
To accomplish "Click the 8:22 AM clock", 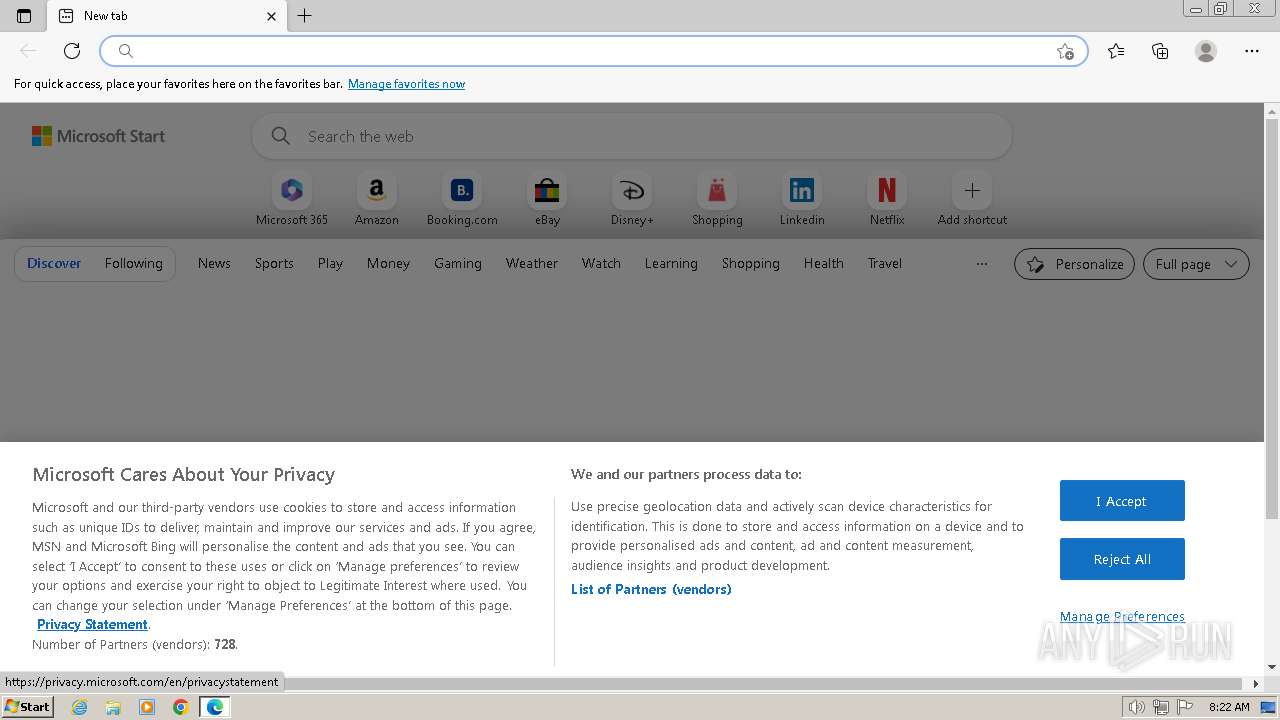I will point(1229,707).
